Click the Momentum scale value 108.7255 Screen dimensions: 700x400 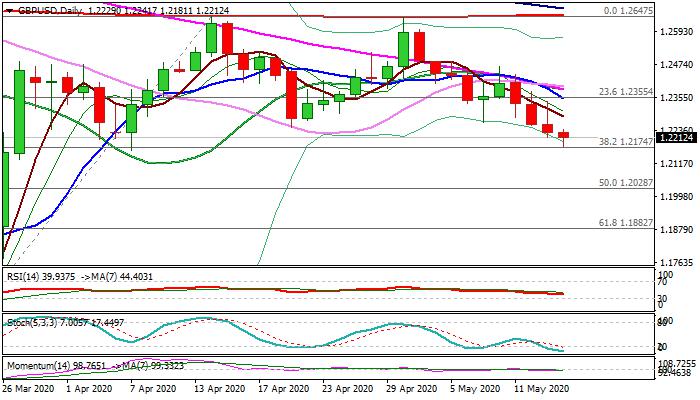[x=677, y=364]
